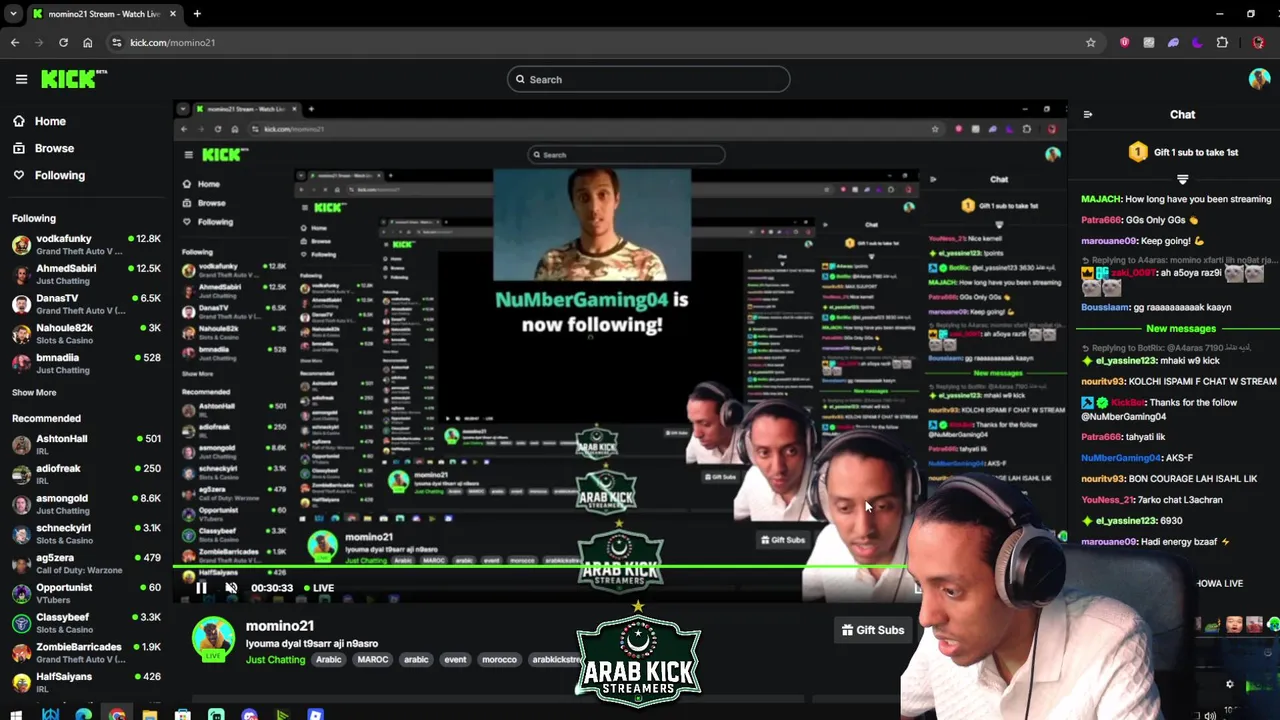This screenshot has width=1280, height=720.
Task: Open Chrome from taskbar
Action: pyautogui.click(x=117, y=714)
